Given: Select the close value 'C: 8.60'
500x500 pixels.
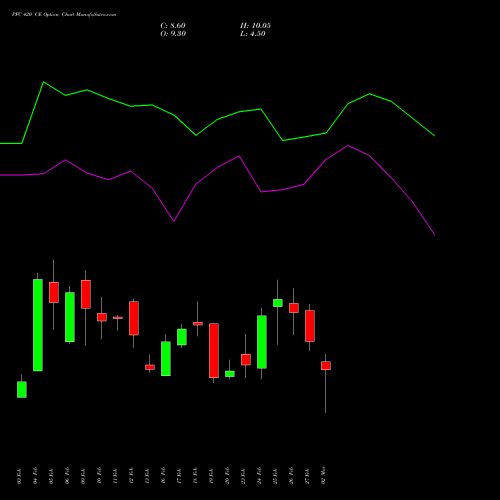Looking at the screenshot, I should click(173, 26).
